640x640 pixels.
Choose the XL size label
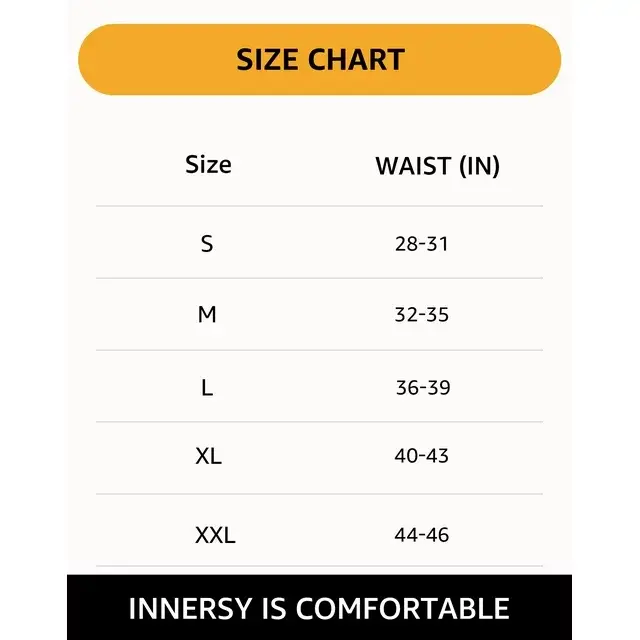click(208, 456)
